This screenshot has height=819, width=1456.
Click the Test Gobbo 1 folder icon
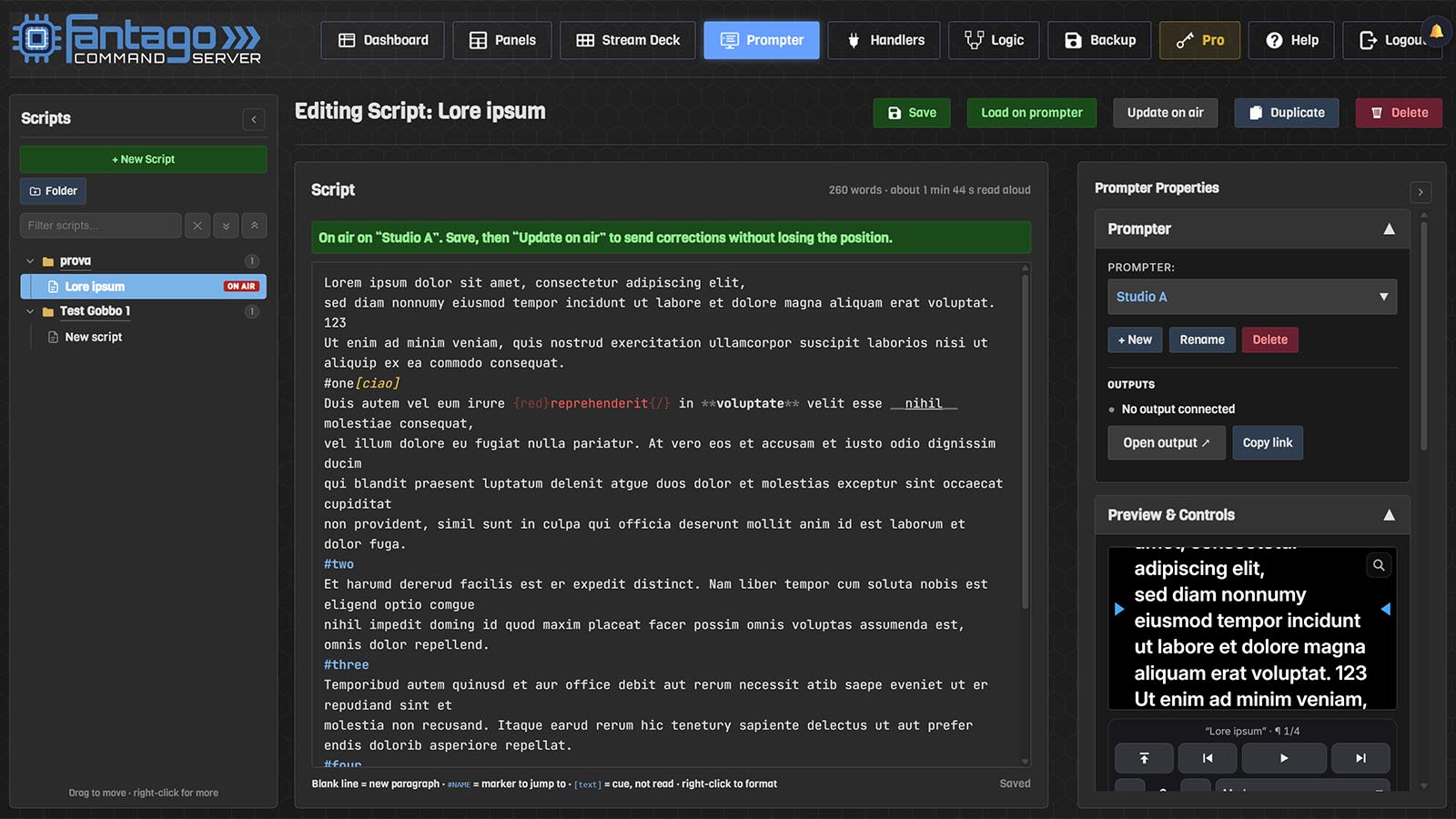(48, 311)
